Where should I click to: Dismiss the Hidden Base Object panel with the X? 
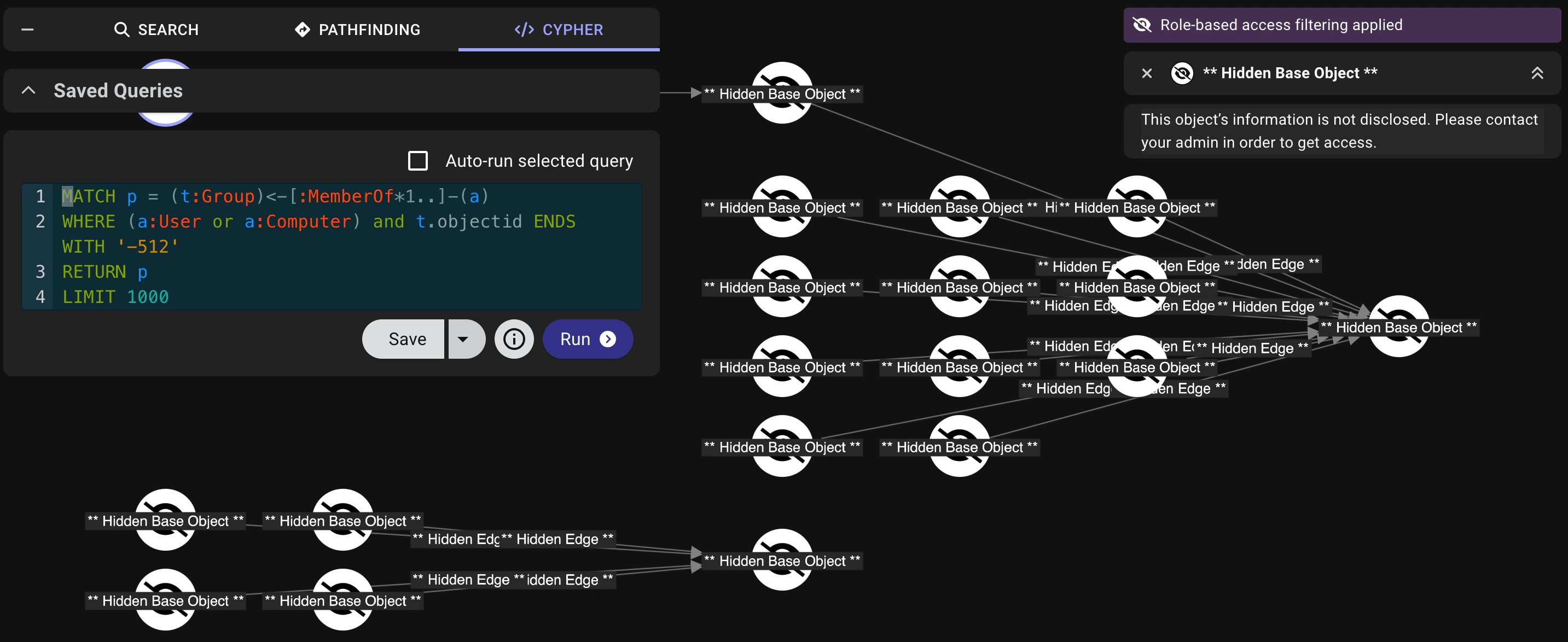tap(1147, 73)
